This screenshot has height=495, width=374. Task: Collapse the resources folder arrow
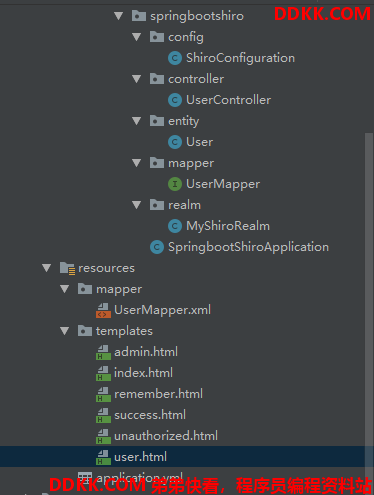click(46, 268)
